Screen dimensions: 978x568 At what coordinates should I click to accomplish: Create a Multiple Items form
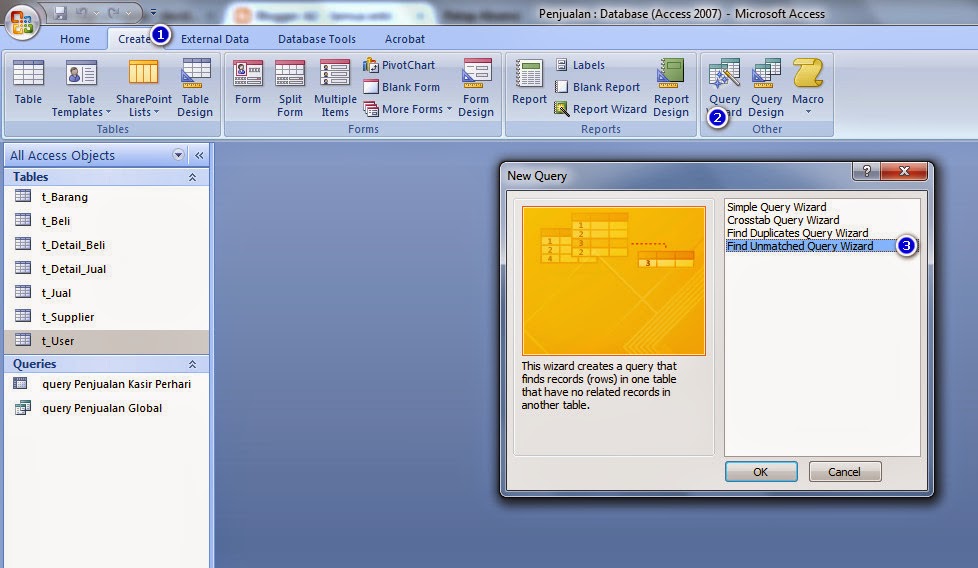tap(335, 88)
